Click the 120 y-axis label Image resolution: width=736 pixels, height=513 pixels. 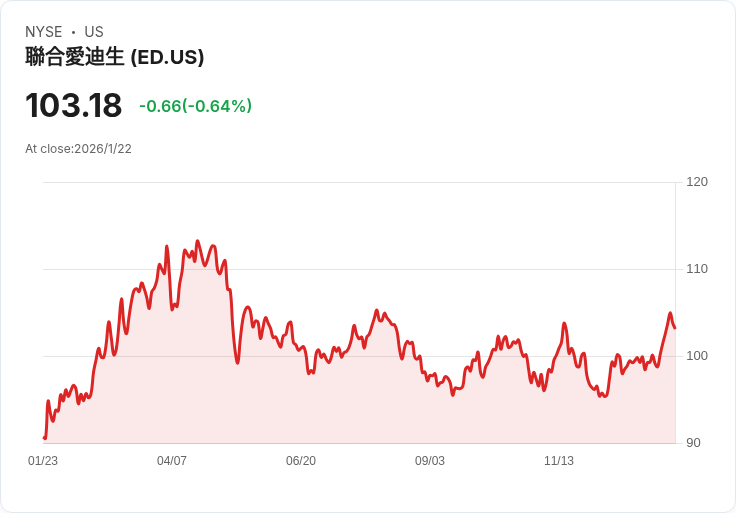tap(697, 182)
